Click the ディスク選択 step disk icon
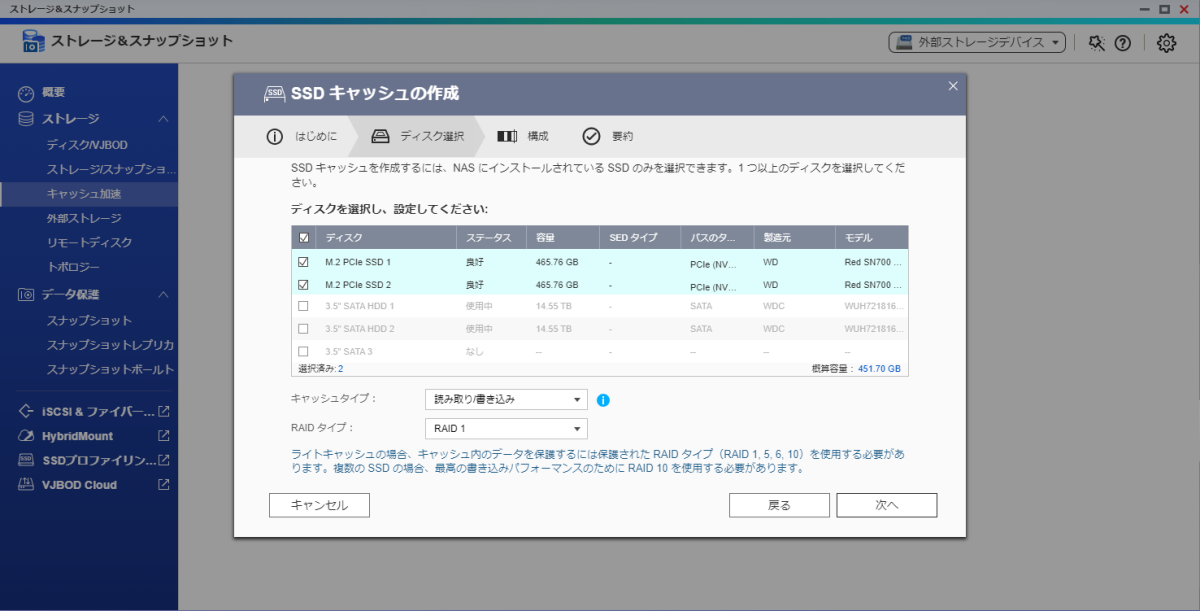Viewport: 1200px width, 611px height. pos(380,136)
